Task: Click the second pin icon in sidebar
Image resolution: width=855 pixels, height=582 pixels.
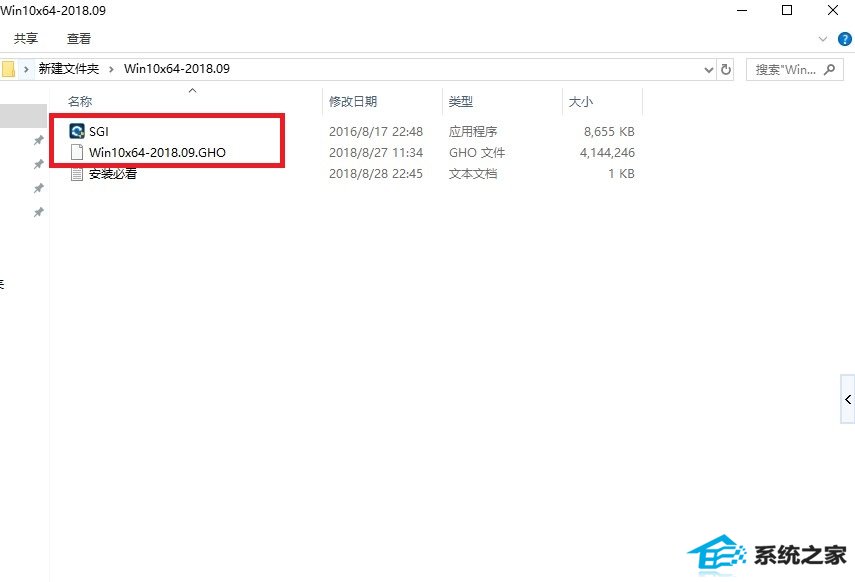Action: click(x=38, y=164)
